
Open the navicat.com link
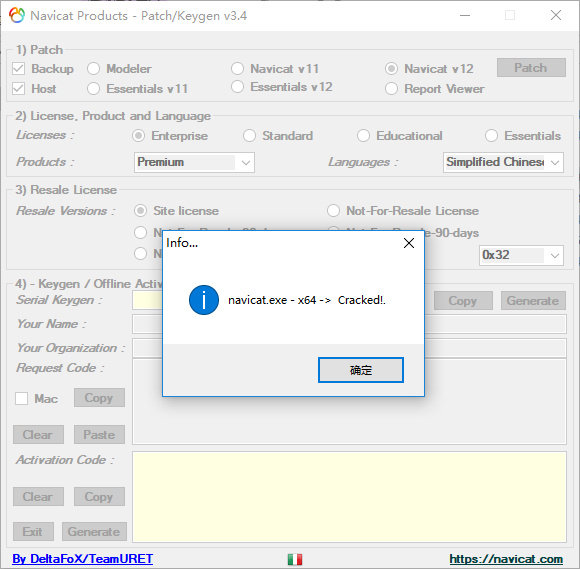[x=506, y=559]
